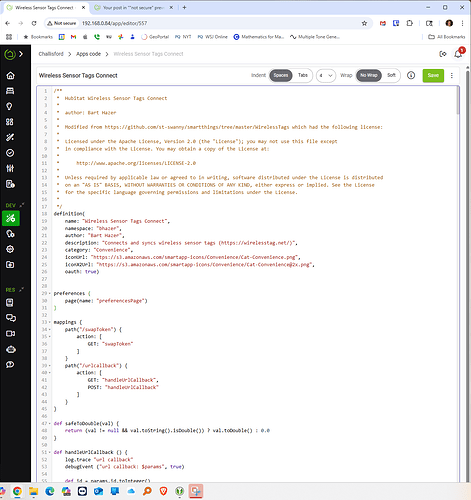Collapse the preferences block at line 29
Screen dimensions: 471x500
50,294
